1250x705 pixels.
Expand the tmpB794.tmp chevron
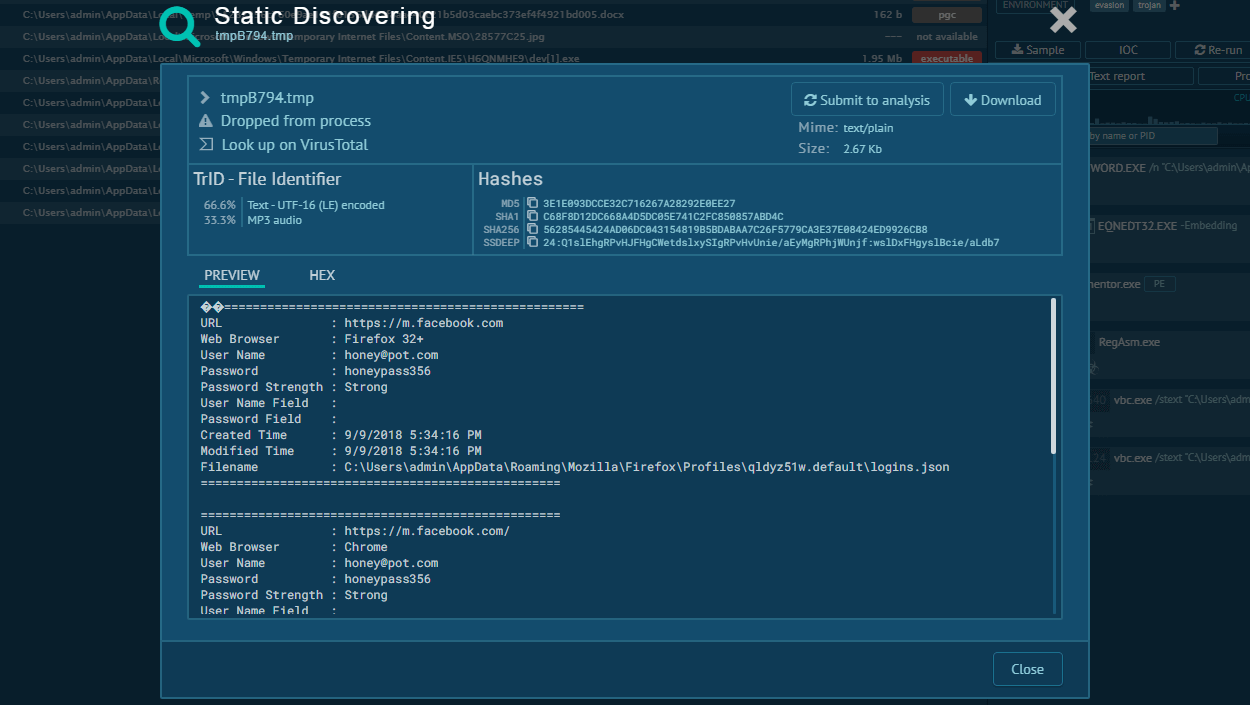(205, 98)
